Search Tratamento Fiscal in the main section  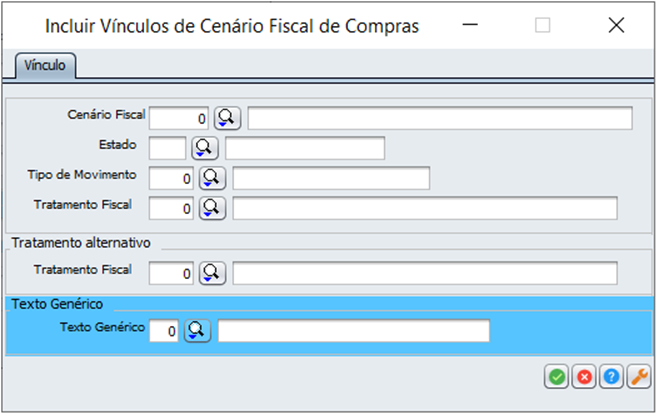point(212,208)
